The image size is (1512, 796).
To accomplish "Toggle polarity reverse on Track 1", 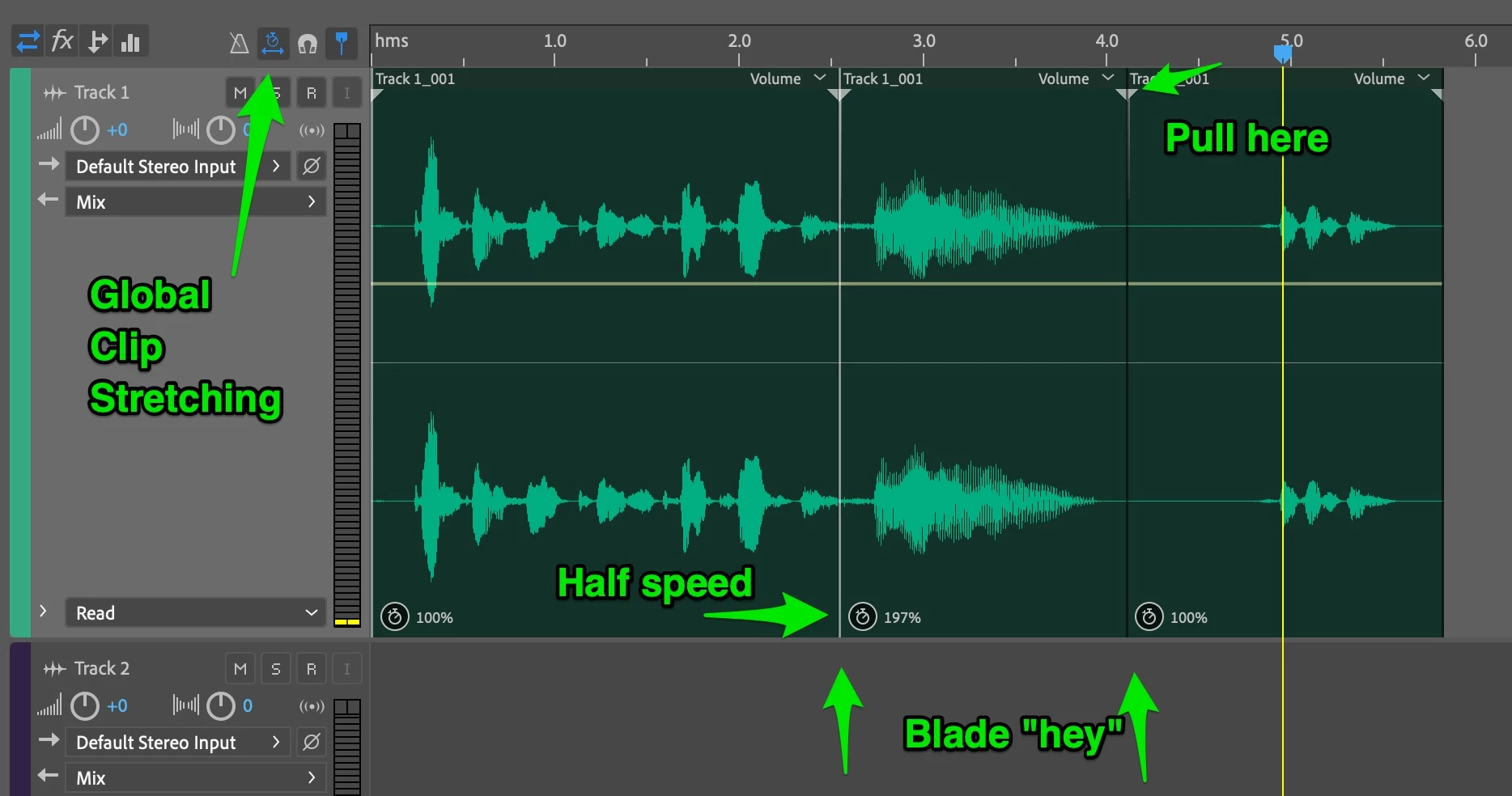I will (x=312, y=167).
